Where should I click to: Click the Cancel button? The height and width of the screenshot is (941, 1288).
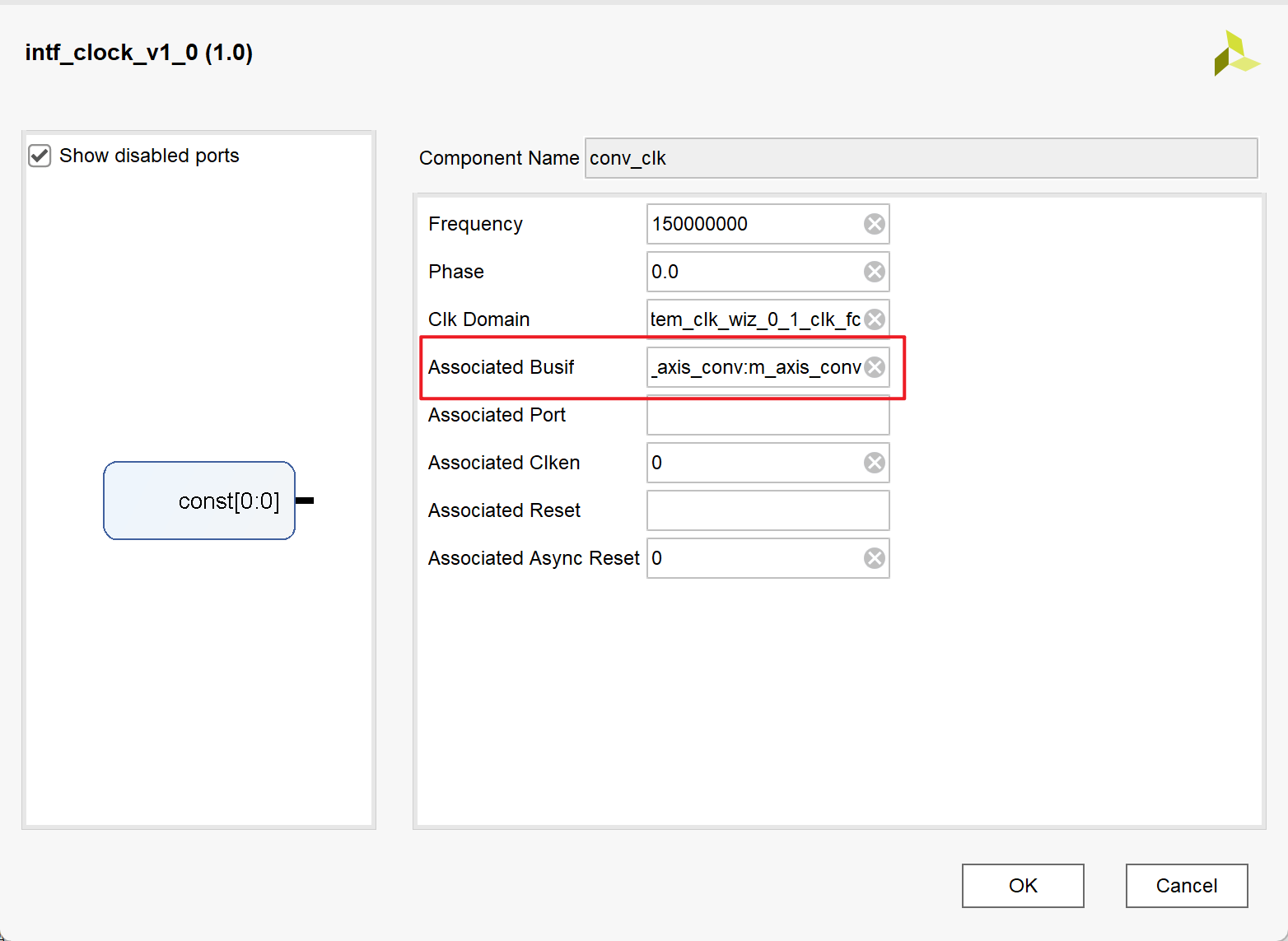(1187, 886)
